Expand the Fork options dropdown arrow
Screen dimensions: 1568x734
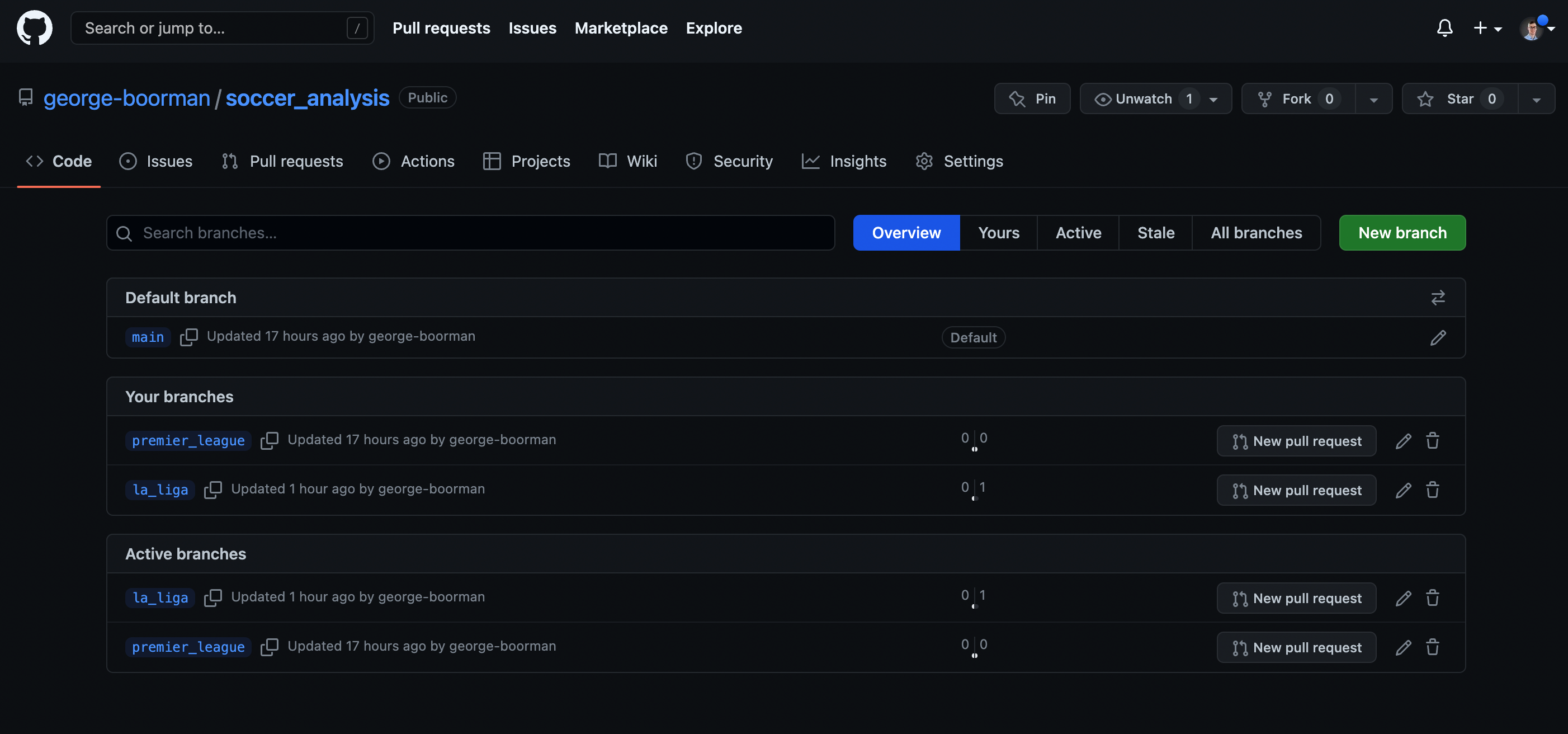(x=1374, y=99)
